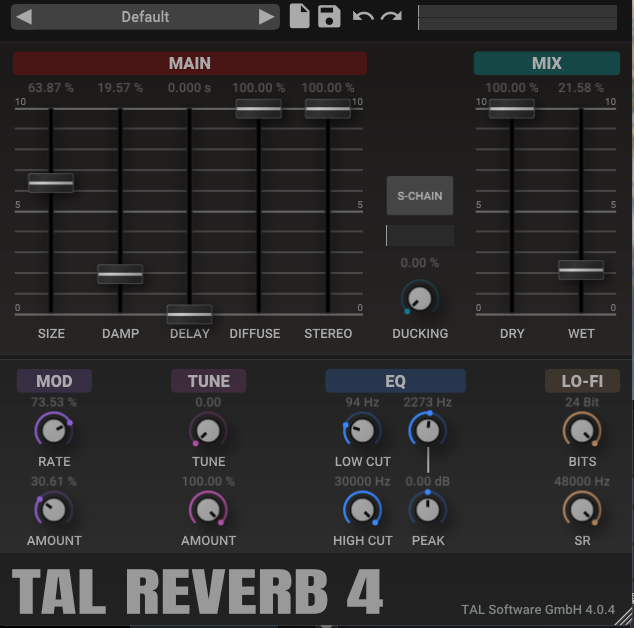The image size is (634, 628).
Task: Click the PEAK gain knob
Action: 428,510
